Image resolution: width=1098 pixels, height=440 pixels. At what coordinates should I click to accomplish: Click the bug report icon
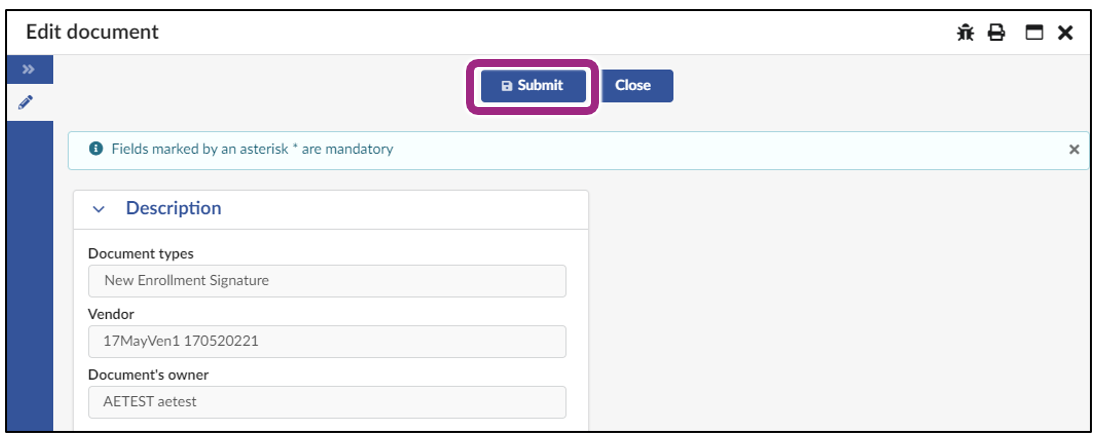coord(965,32)
